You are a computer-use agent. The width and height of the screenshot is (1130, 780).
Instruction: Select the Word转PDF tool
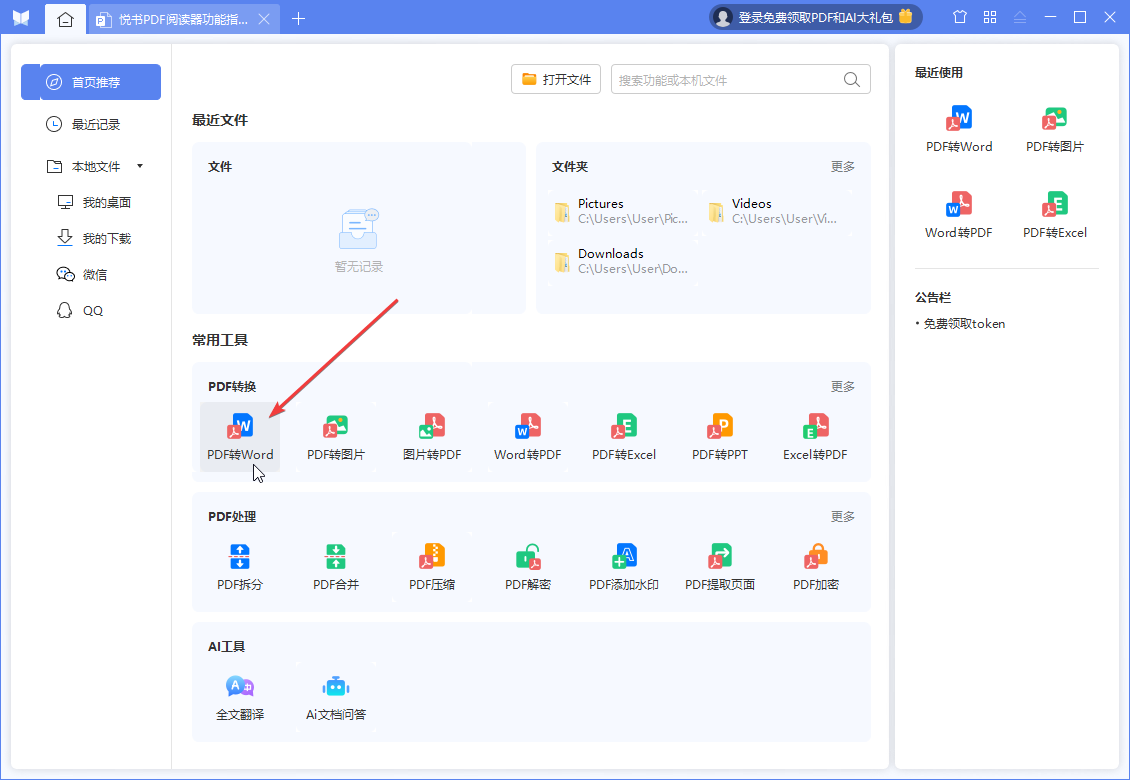(527, 437)
